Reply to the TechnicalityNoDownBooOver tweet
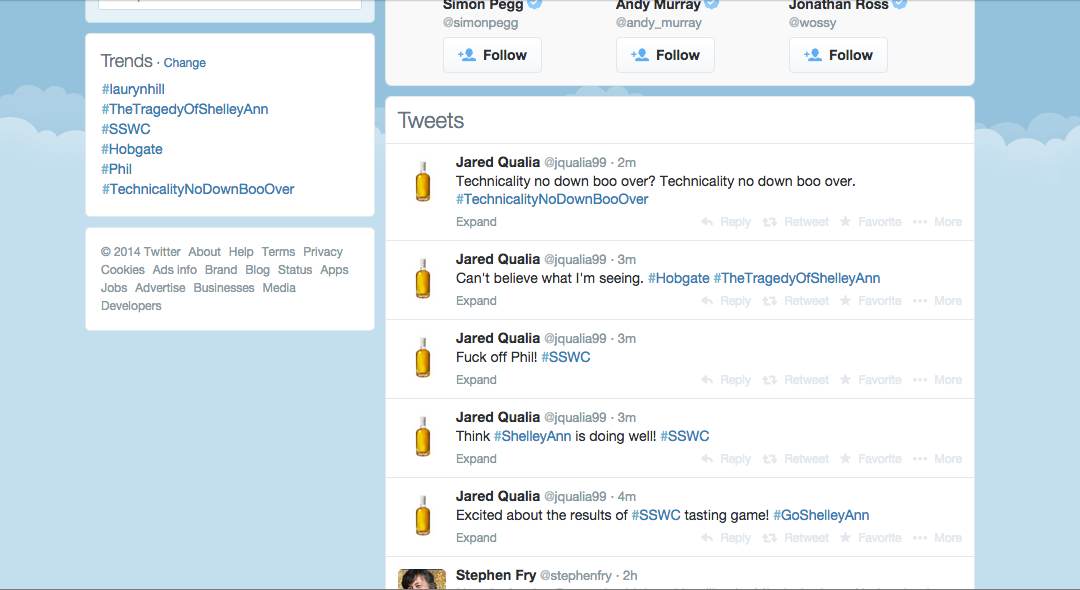 tap(726, 222)
